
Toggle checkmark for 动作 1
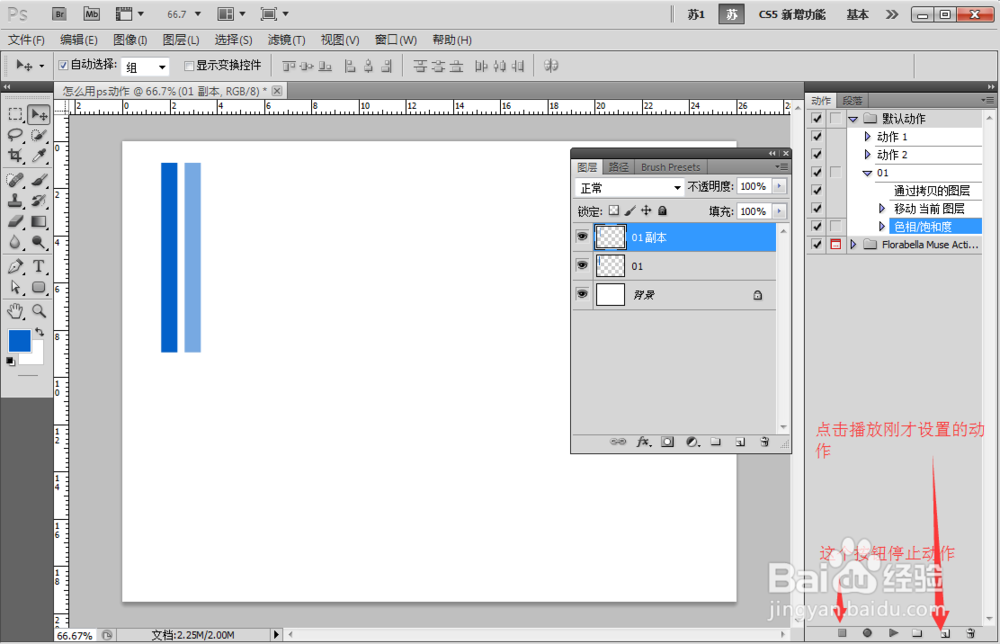click(x=816, y=136)
